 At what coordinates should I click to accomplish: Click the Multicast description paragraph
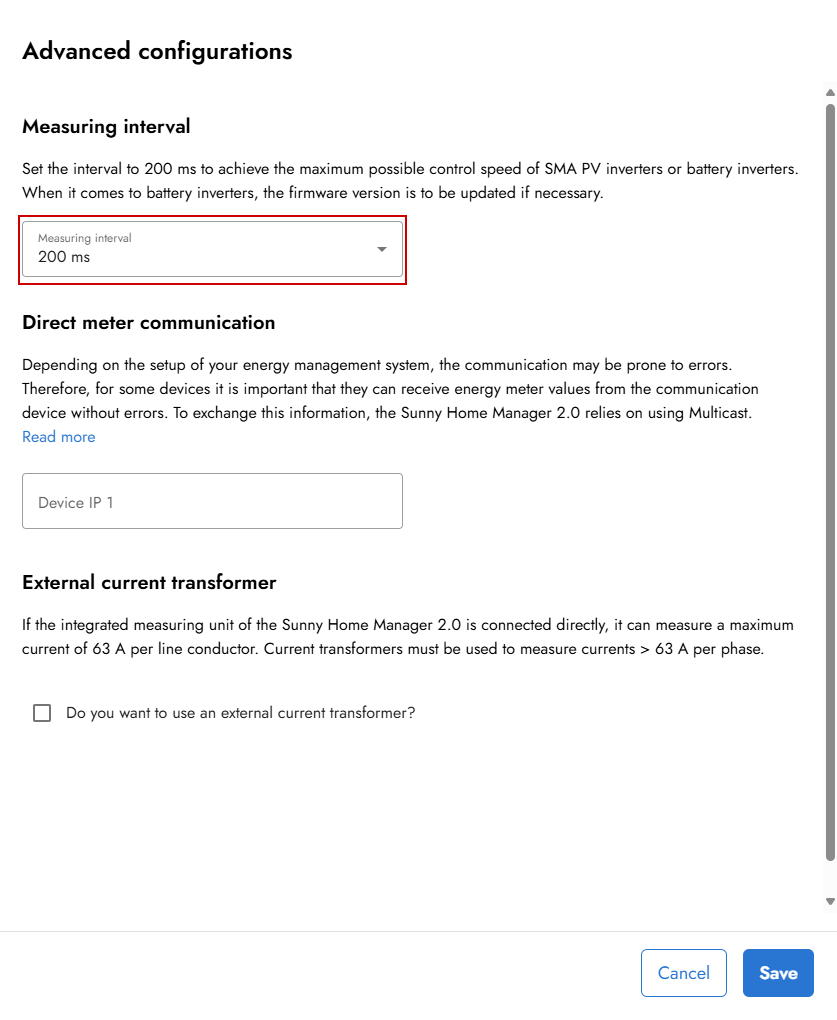(x=390, y=388)
